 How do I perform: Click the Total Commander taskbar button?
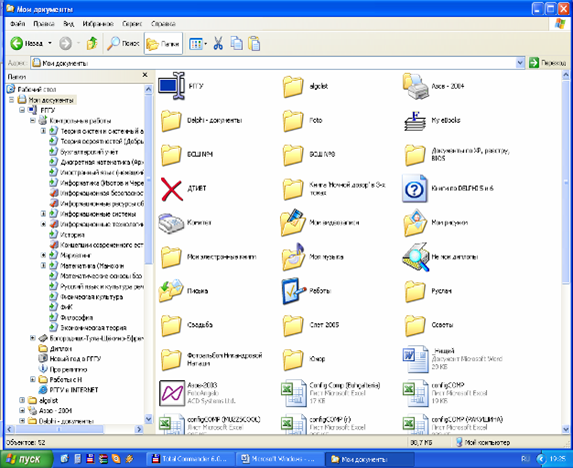pyautogui.click(x=190, y=459)
